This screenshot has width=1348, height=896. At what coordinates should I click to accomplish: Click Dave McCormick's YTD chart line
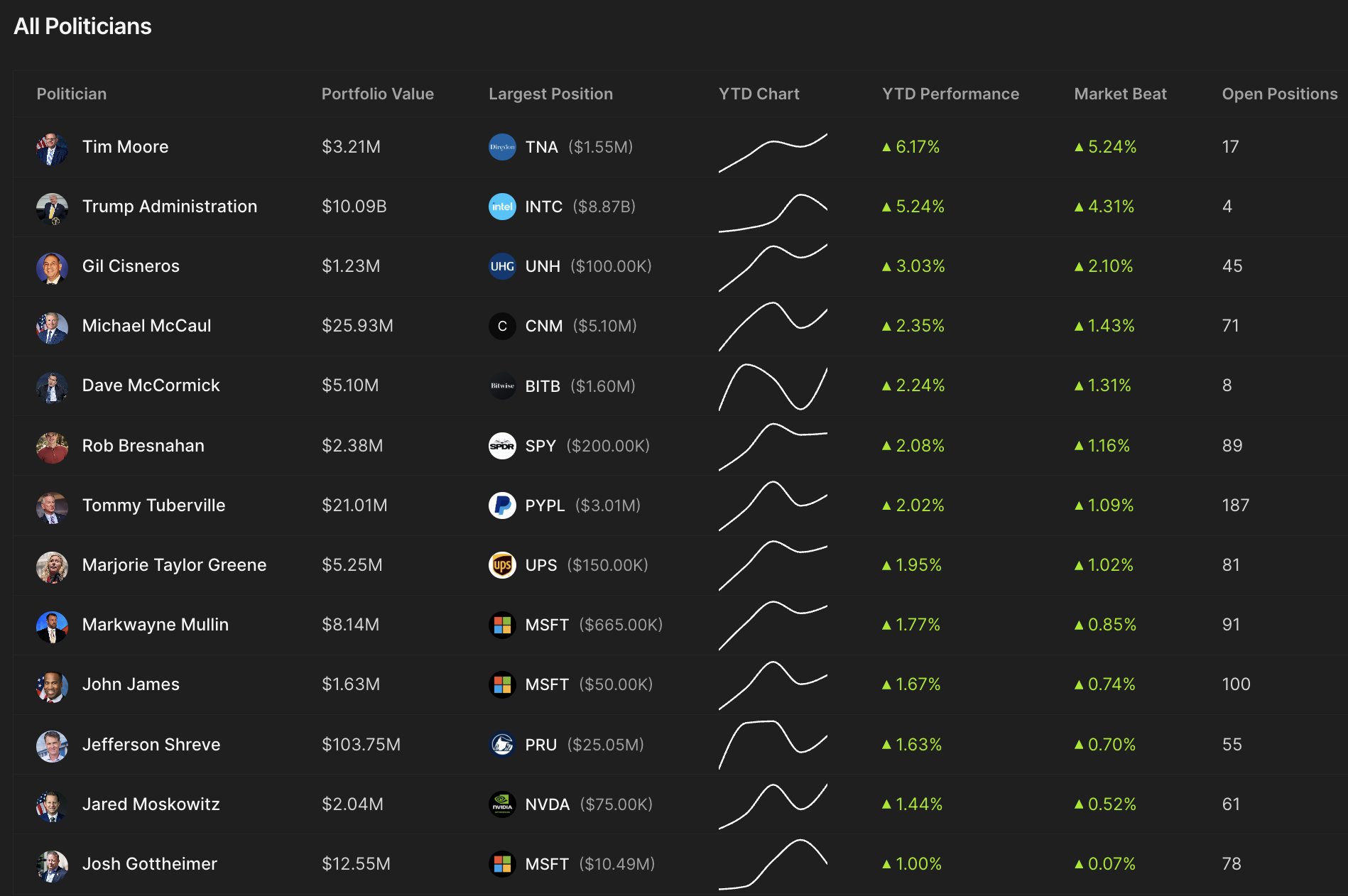[773, 388]
